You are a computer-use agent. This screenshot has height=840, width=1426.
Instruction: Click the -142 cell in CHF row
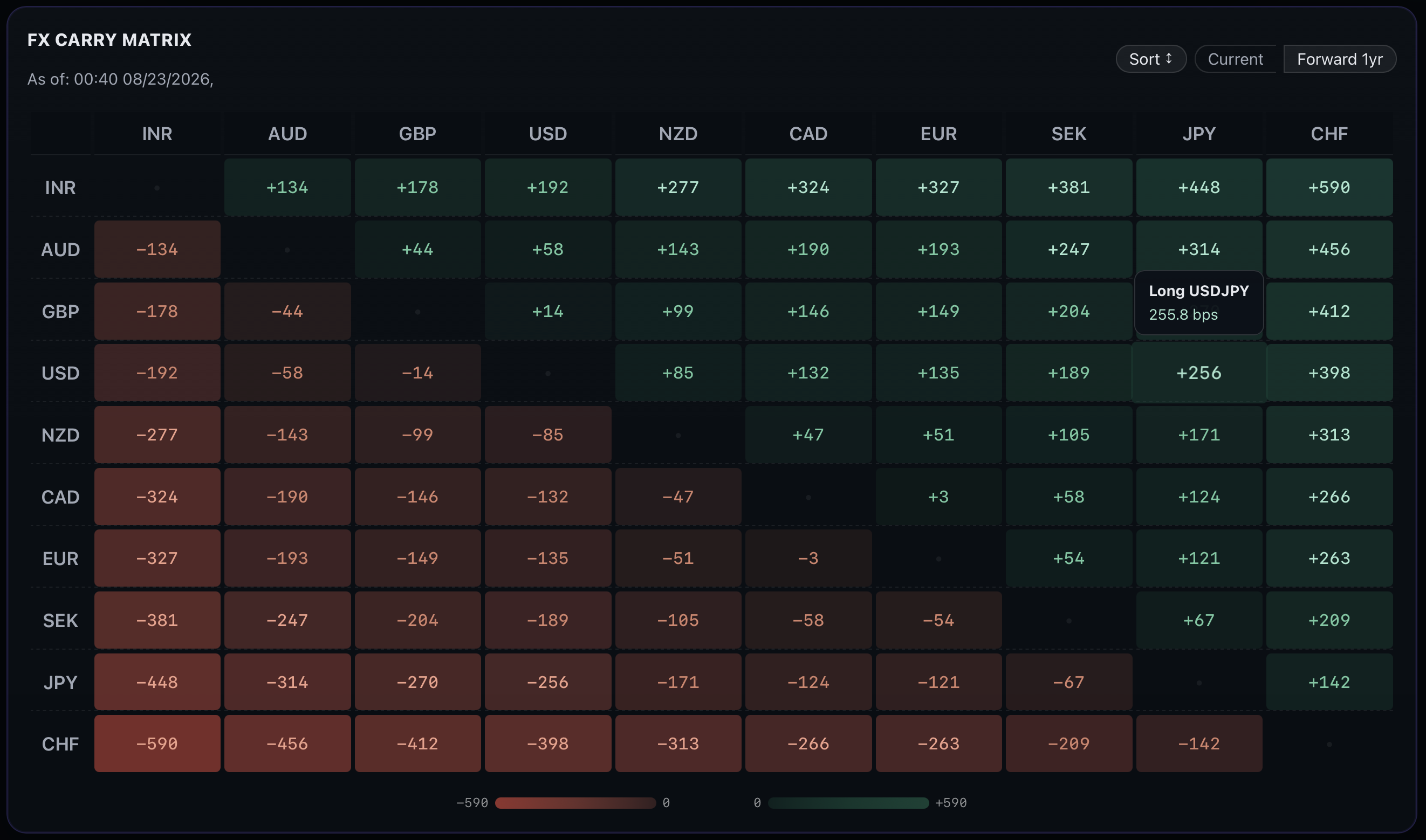click(1199, 744)
